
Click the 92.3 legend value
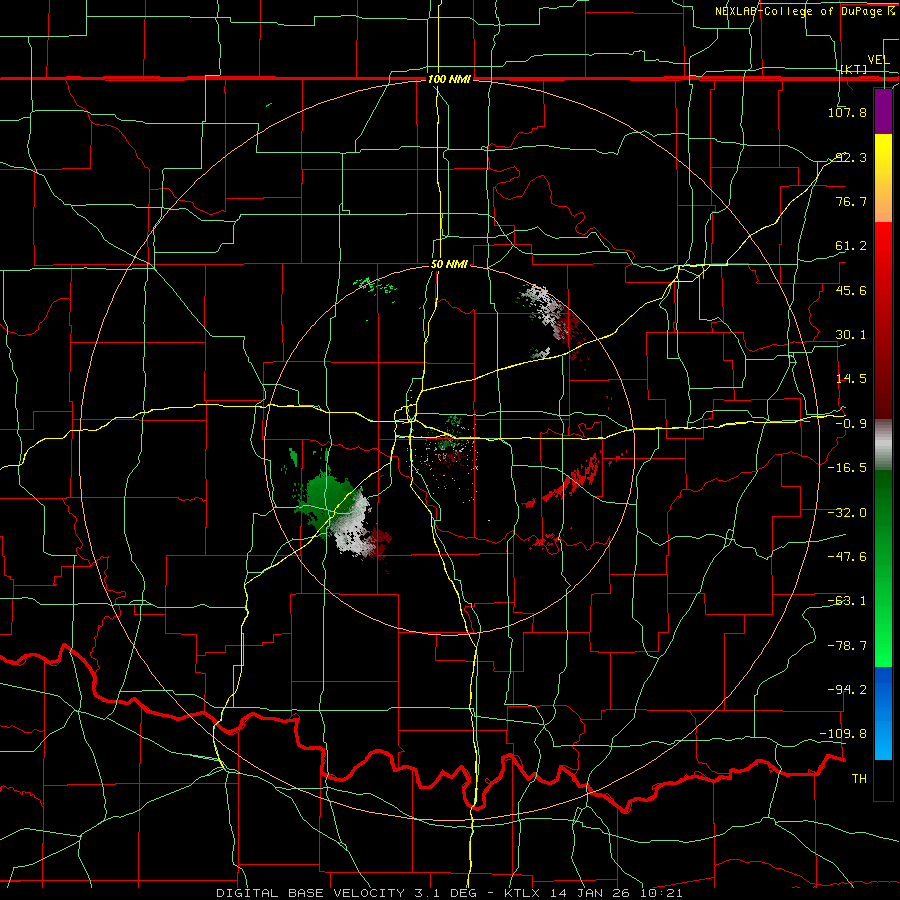(851, 157)
